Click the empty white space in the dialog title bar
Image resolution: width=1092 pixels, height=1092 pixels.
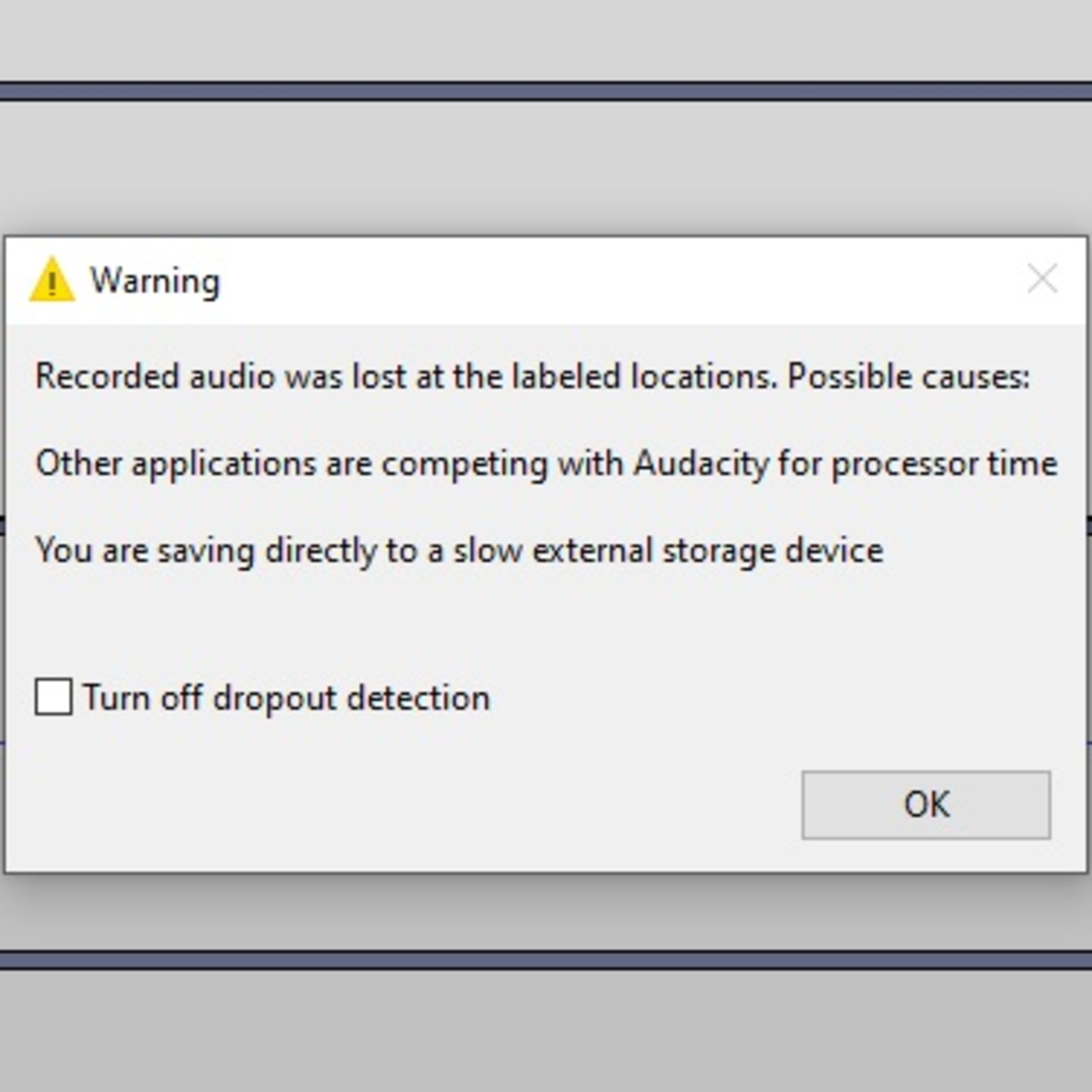[622, 280]
